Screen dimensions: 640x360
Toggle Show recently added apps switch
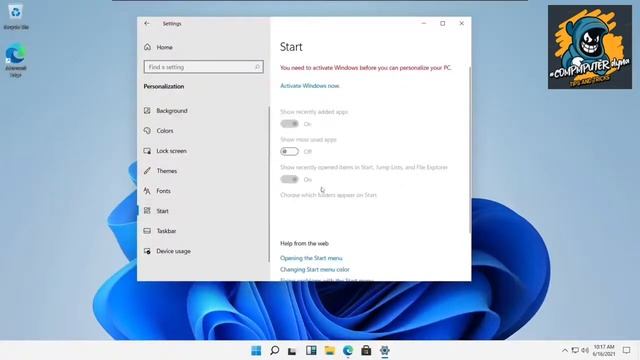tap(289, 124)
